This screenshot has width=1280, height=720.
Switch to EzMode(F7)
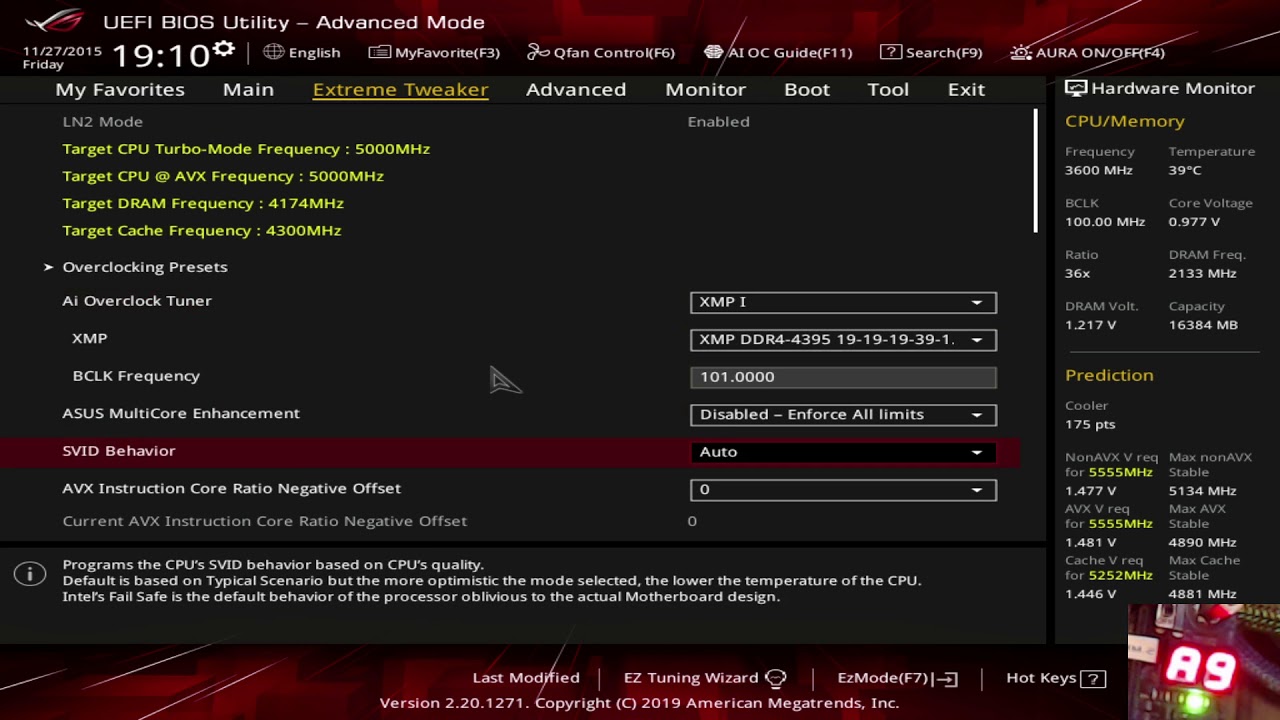point(897,677)
